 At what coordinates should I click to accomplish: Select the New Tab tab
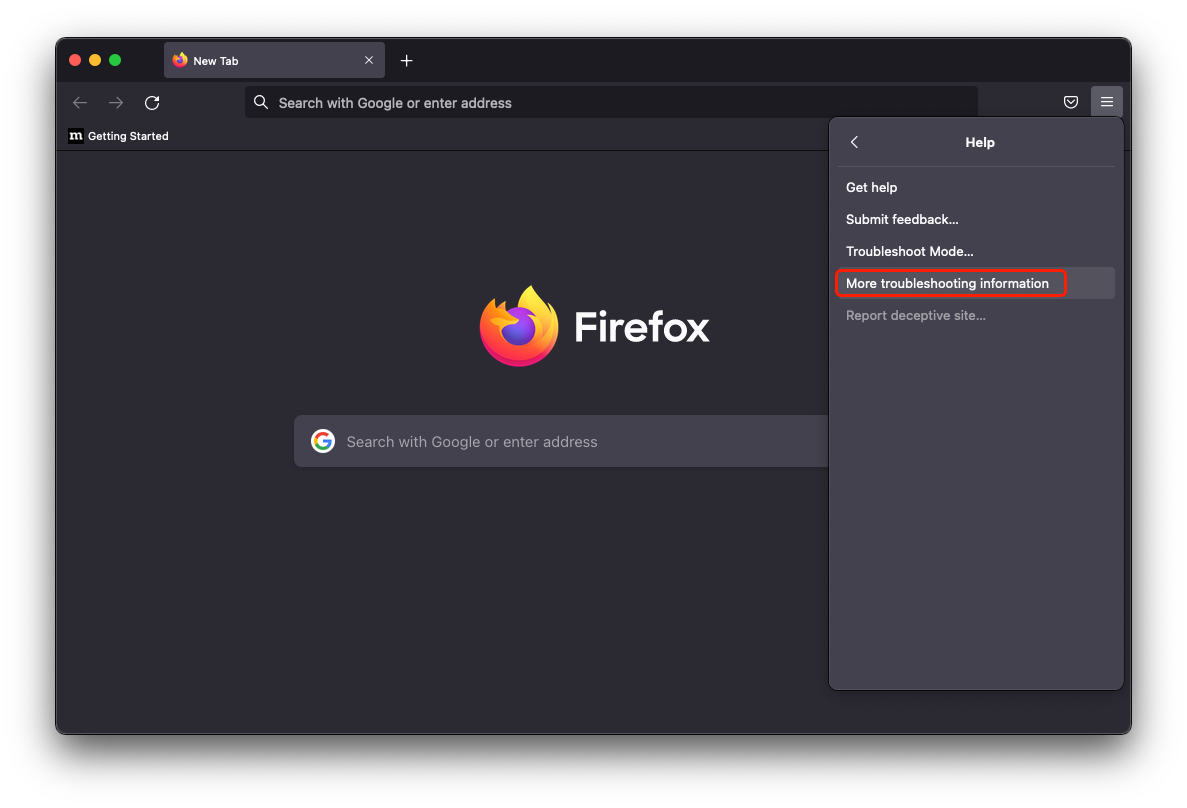[x=274, y=61]
